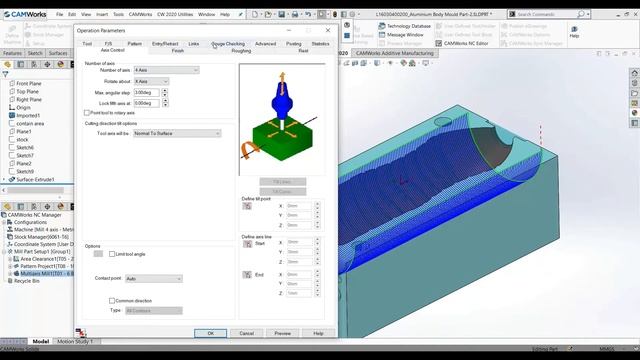640x360 pixels.
Task: Open the Tool axis will be dropdown
Action: (177, 133)
